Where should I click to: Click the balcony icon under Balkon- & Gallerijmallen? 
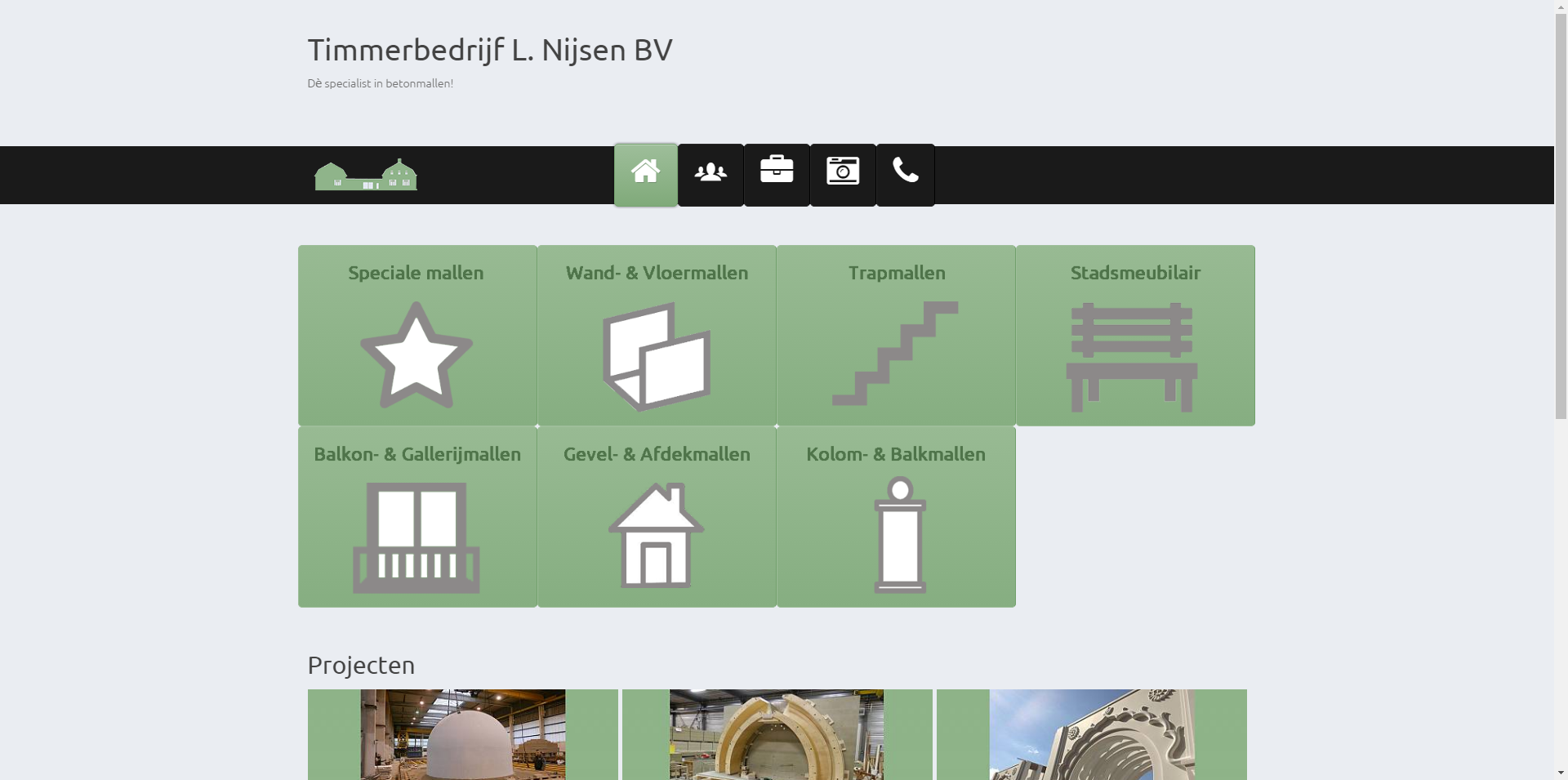click(416, 537)
